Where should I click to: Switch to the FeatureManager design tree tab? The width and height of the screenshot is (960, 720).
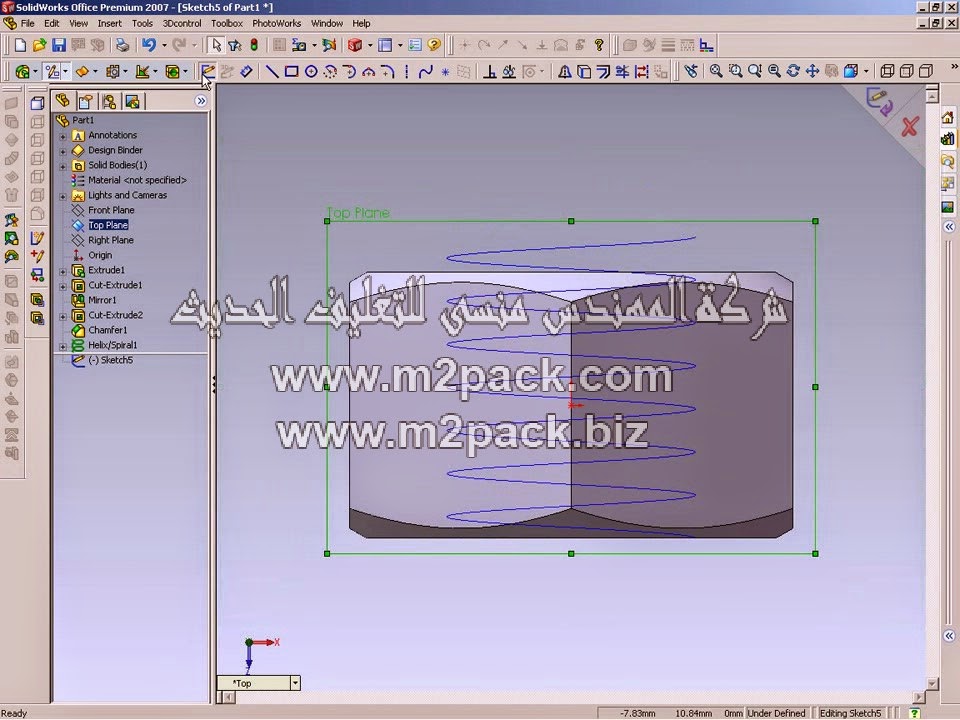coord(62,101)
